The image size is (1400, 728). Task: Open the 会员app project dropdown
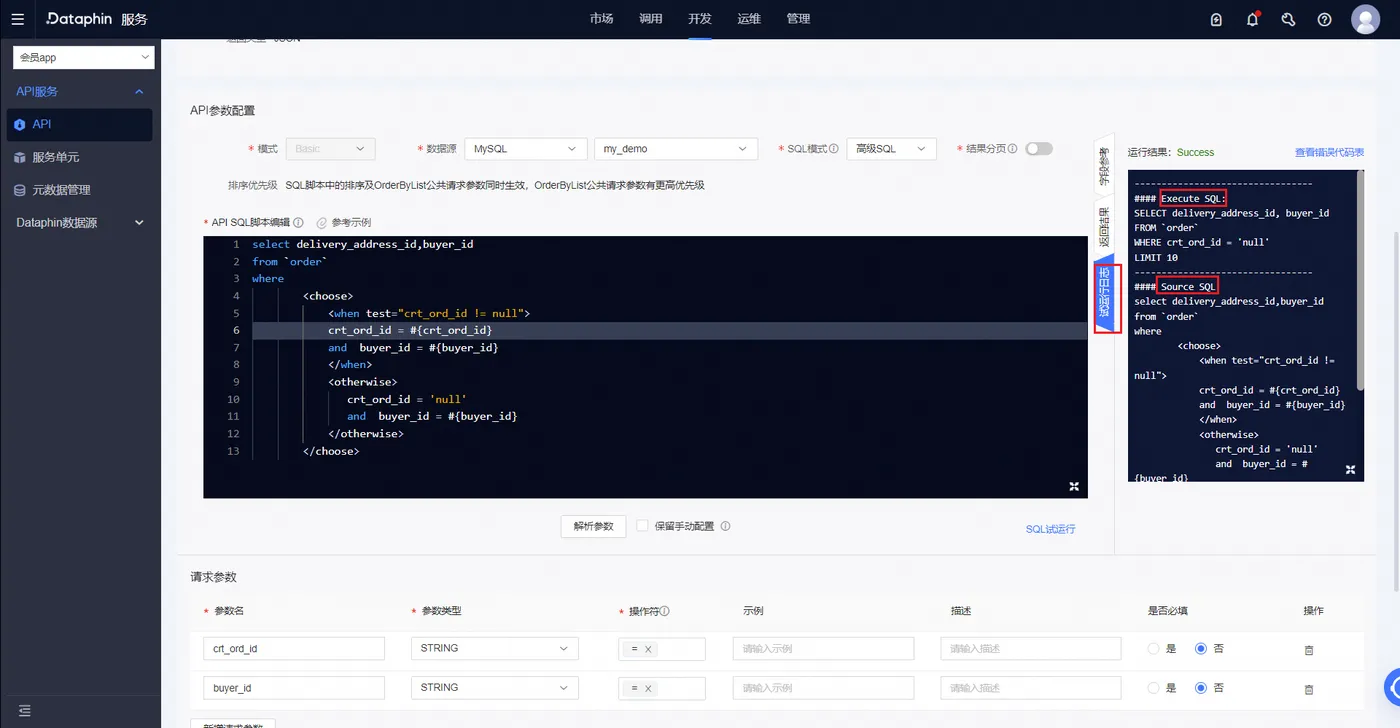84,58
